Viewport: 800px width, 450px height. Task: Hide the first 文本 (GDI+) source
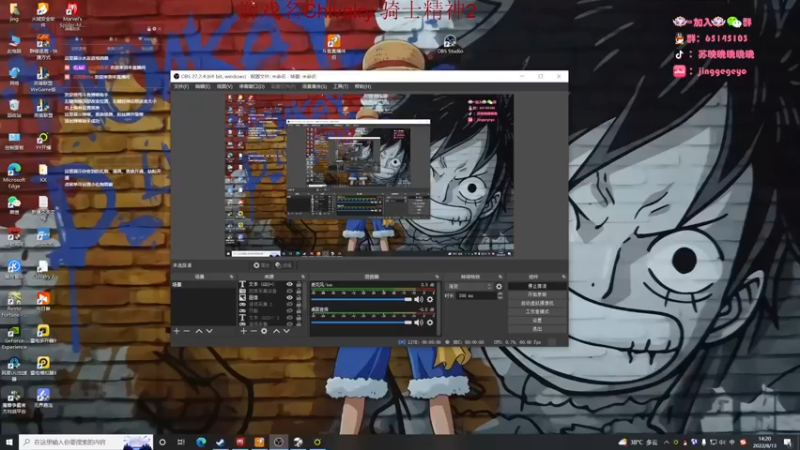point(289,284)
